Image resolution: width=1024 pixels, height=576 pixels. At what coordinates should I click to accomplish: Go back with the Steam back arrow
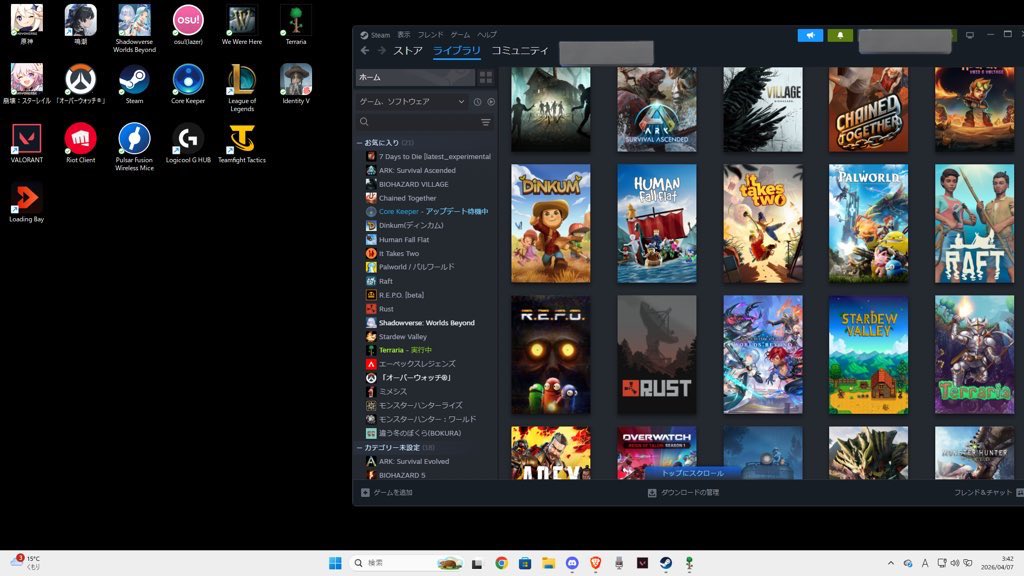[x=364, y=50]
